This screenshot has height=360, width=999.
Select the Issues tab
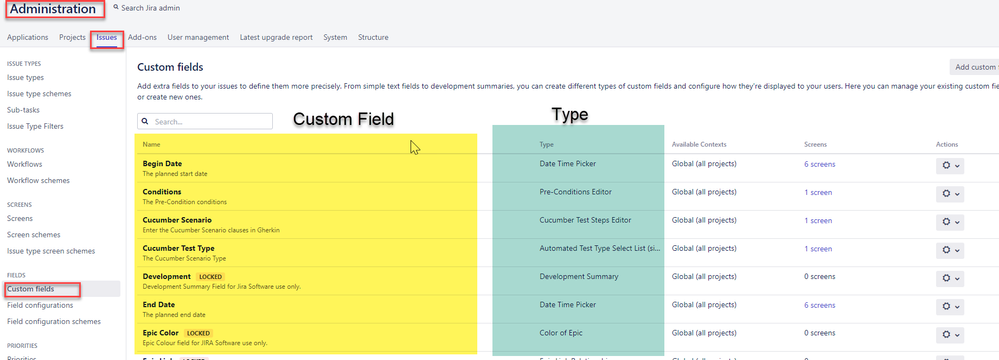(x=106, y=38)
